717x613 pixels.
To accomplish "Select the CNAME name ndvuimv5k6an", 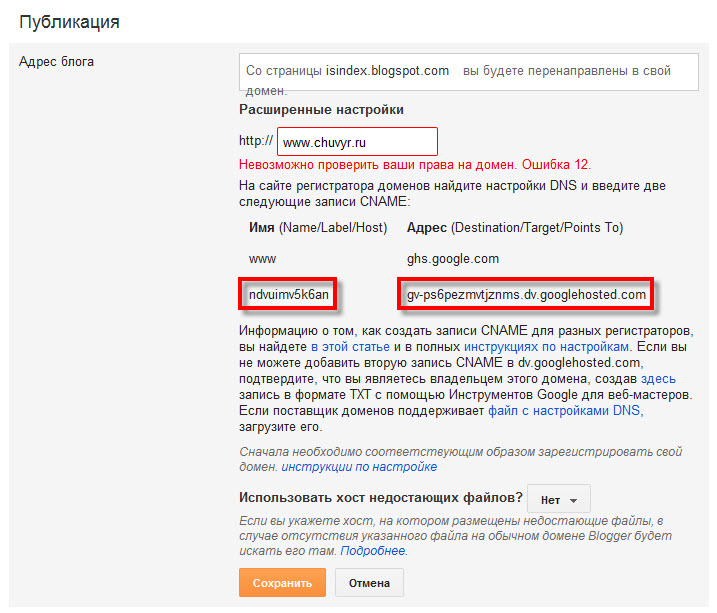I will coord(288,294).
